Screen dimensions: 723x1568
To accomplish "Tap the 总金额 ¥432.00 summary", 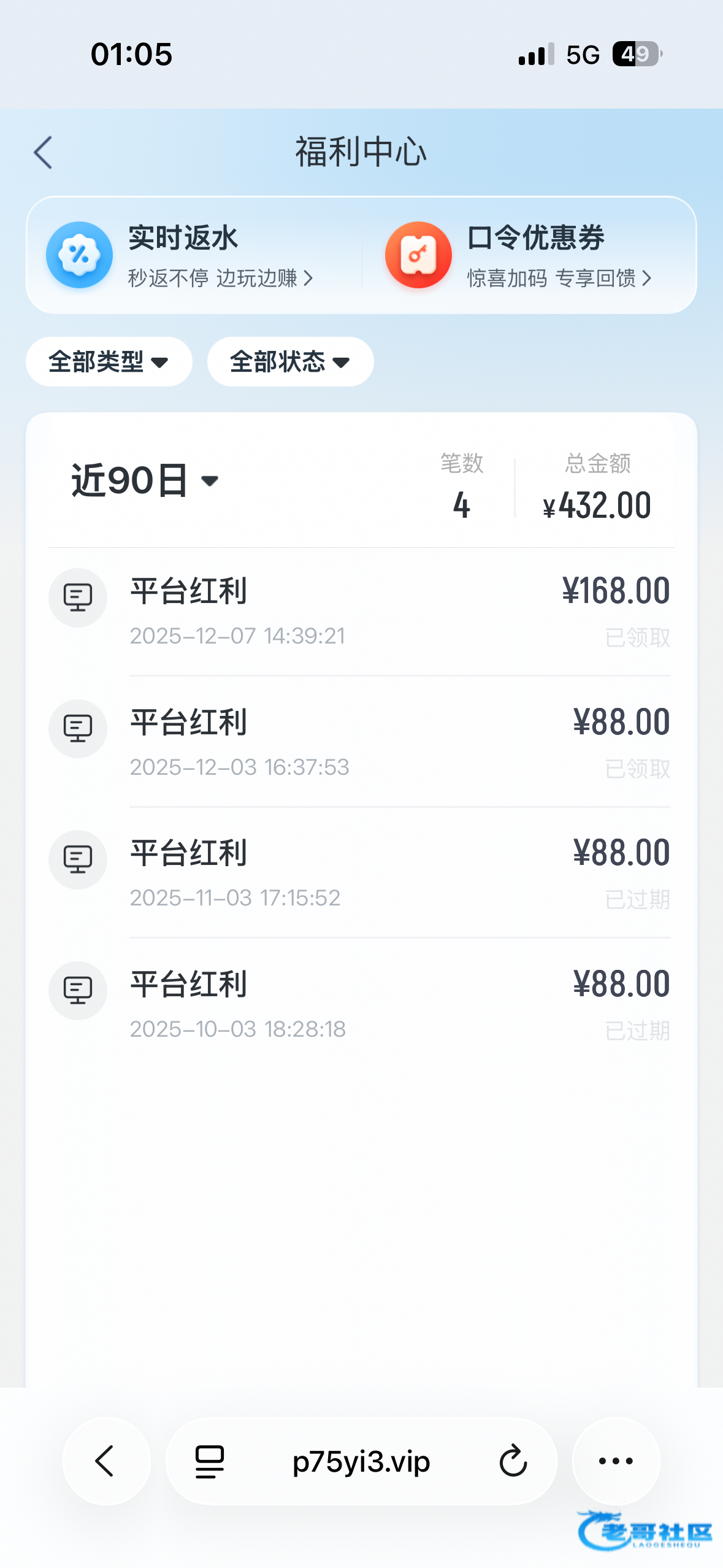I will point(597,488).
